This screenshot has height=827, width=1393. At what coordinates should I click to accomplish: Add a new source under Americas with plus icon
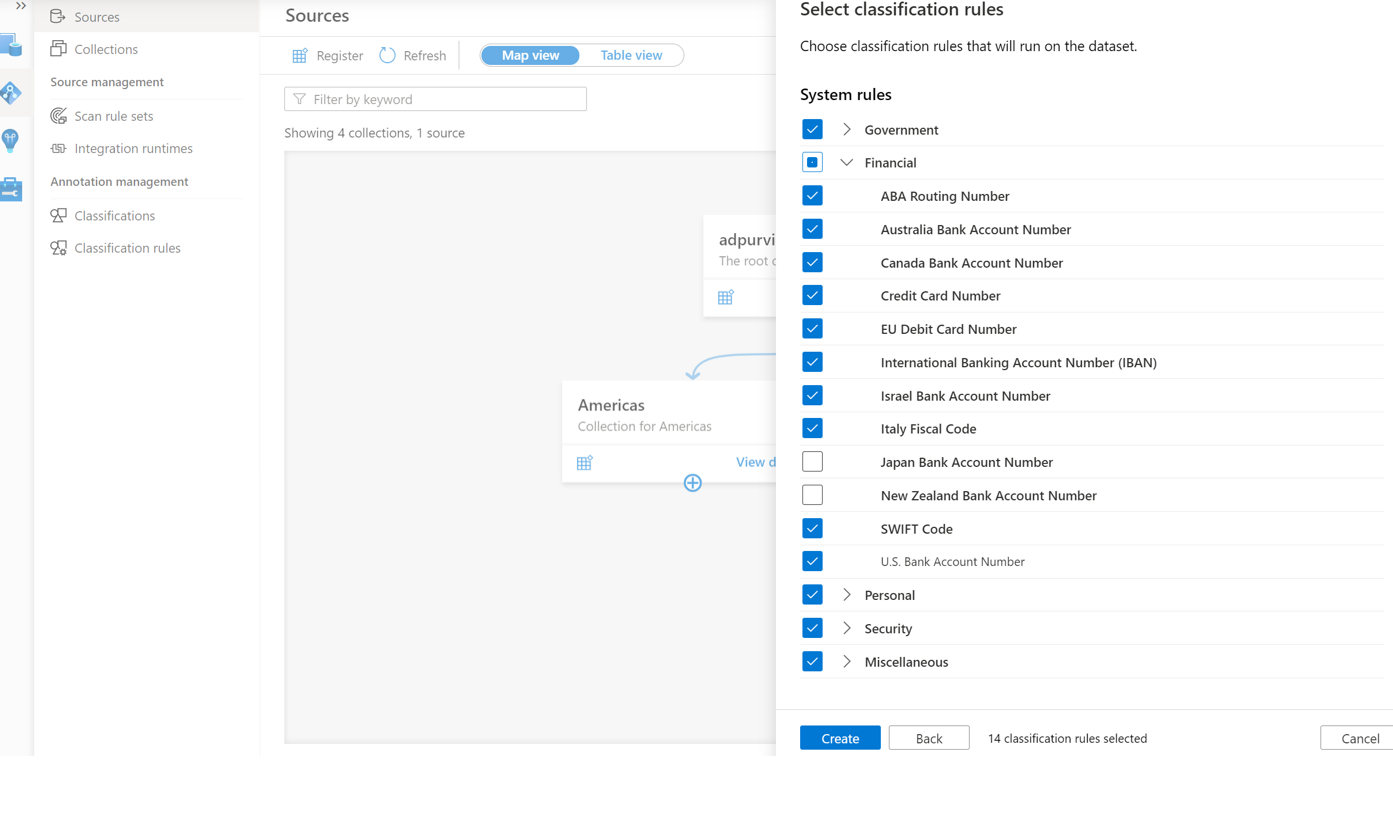(692, 483)
